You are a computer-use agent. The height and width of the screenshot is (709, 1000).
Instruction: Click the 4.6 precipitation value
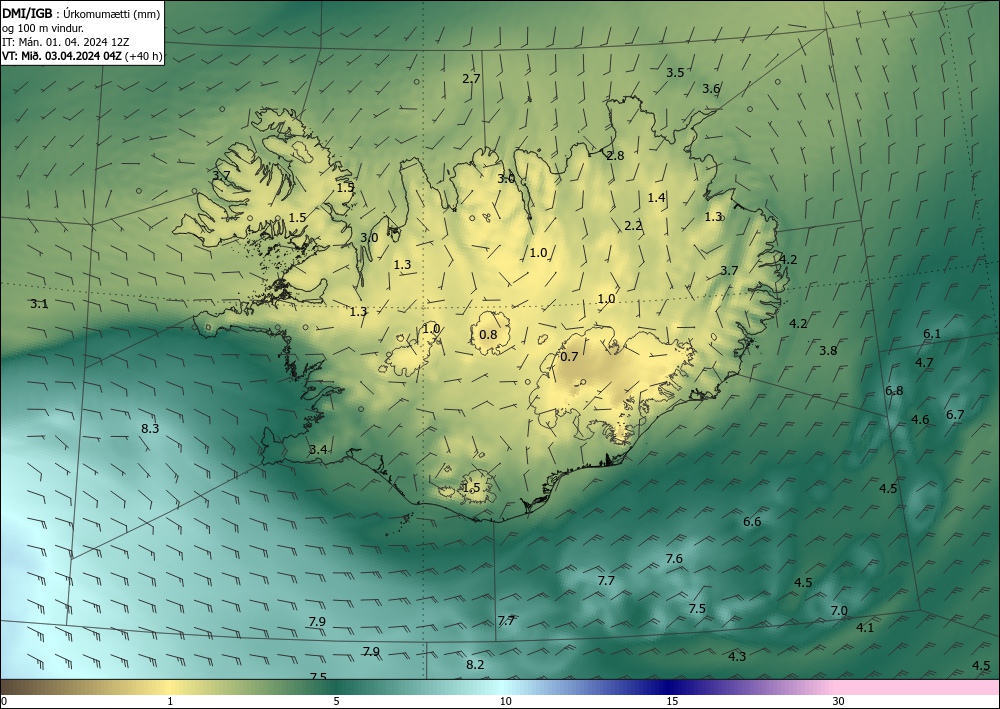coord(920,420)
